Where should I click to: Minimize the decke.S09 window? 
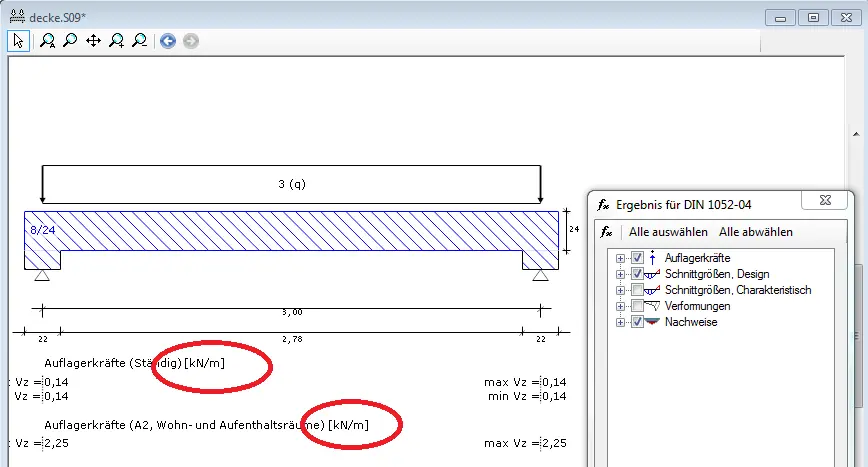pos(781,18)
